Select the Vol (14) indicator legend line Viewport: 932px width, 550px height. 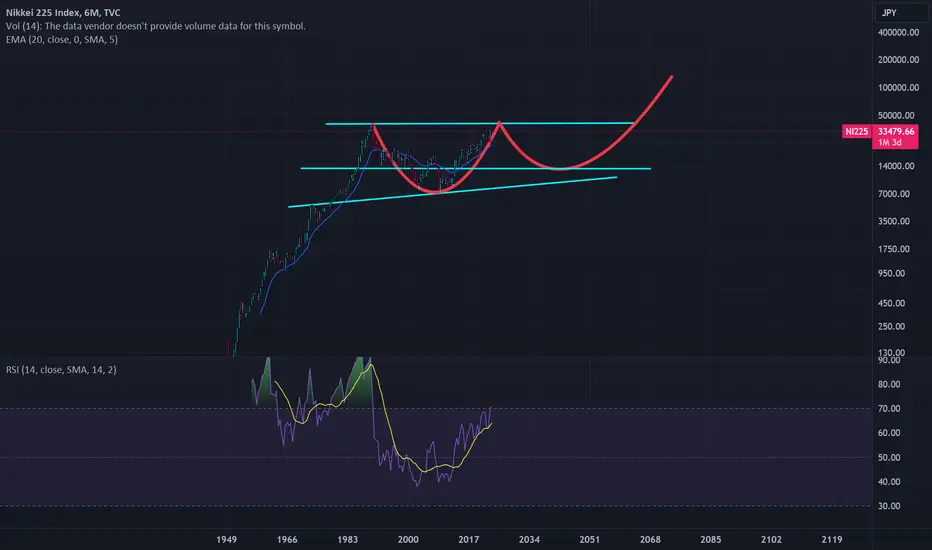156,26
